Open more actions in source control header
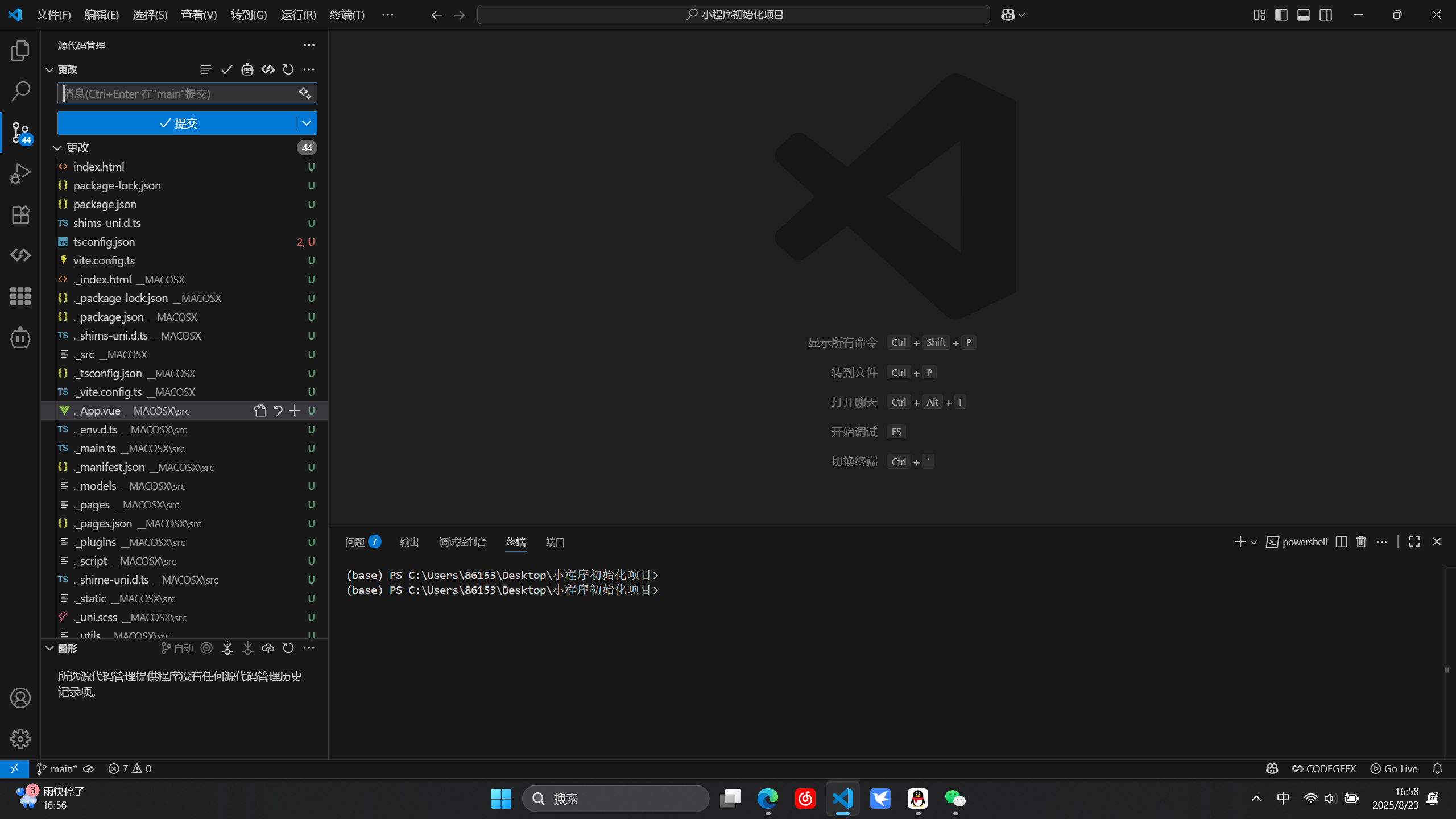1456x819 pixels. coord(309,45)
